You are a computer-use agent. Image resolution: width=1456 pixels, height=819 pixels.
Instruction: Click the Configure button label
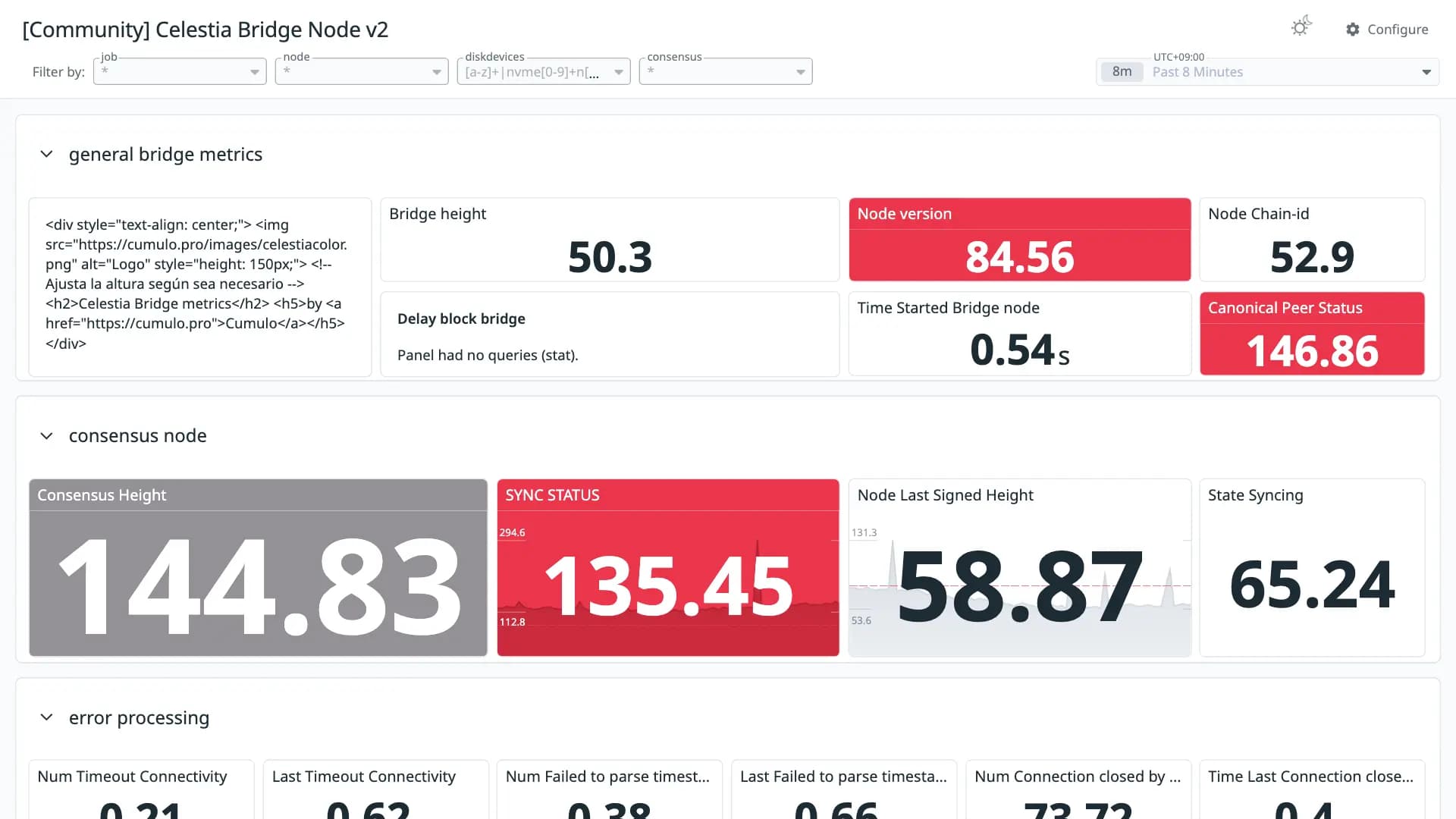coord(1397,30)
